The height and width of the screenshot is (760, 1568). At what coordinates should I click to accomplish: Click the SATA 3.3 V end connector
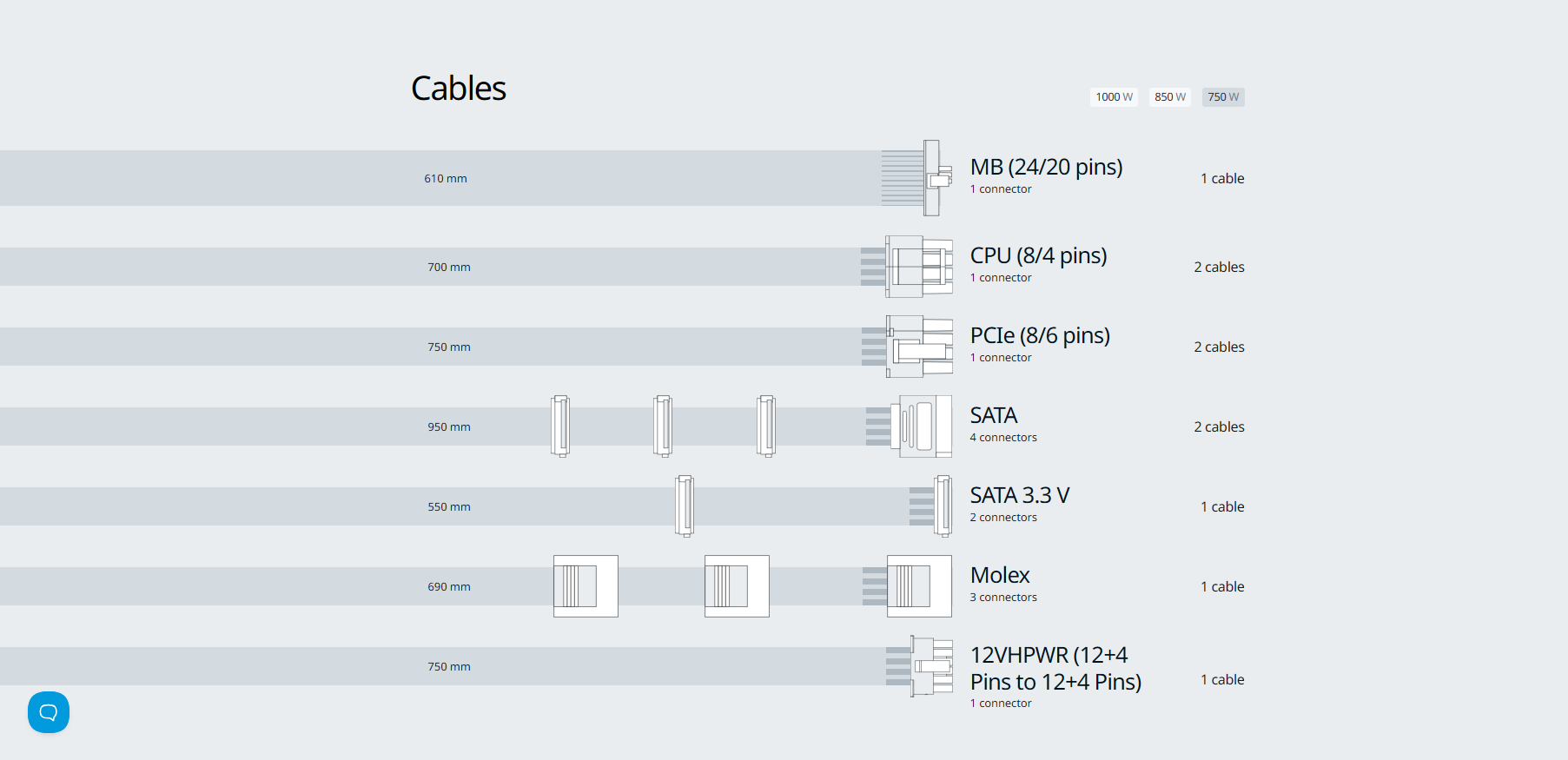pyautogui.click(x=942, y=506)
